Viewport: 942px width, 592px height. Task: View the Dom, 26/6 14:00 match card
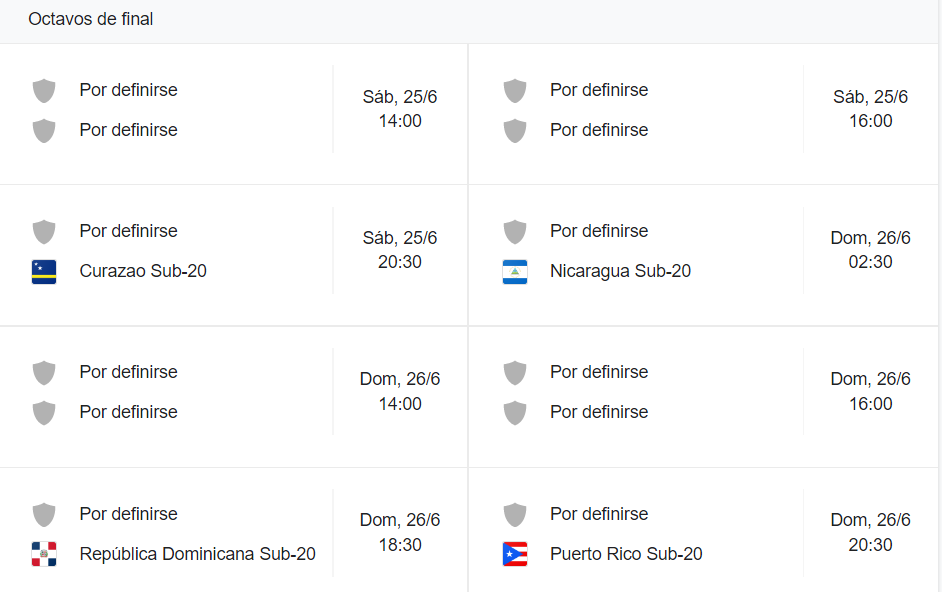coord(234,397)
